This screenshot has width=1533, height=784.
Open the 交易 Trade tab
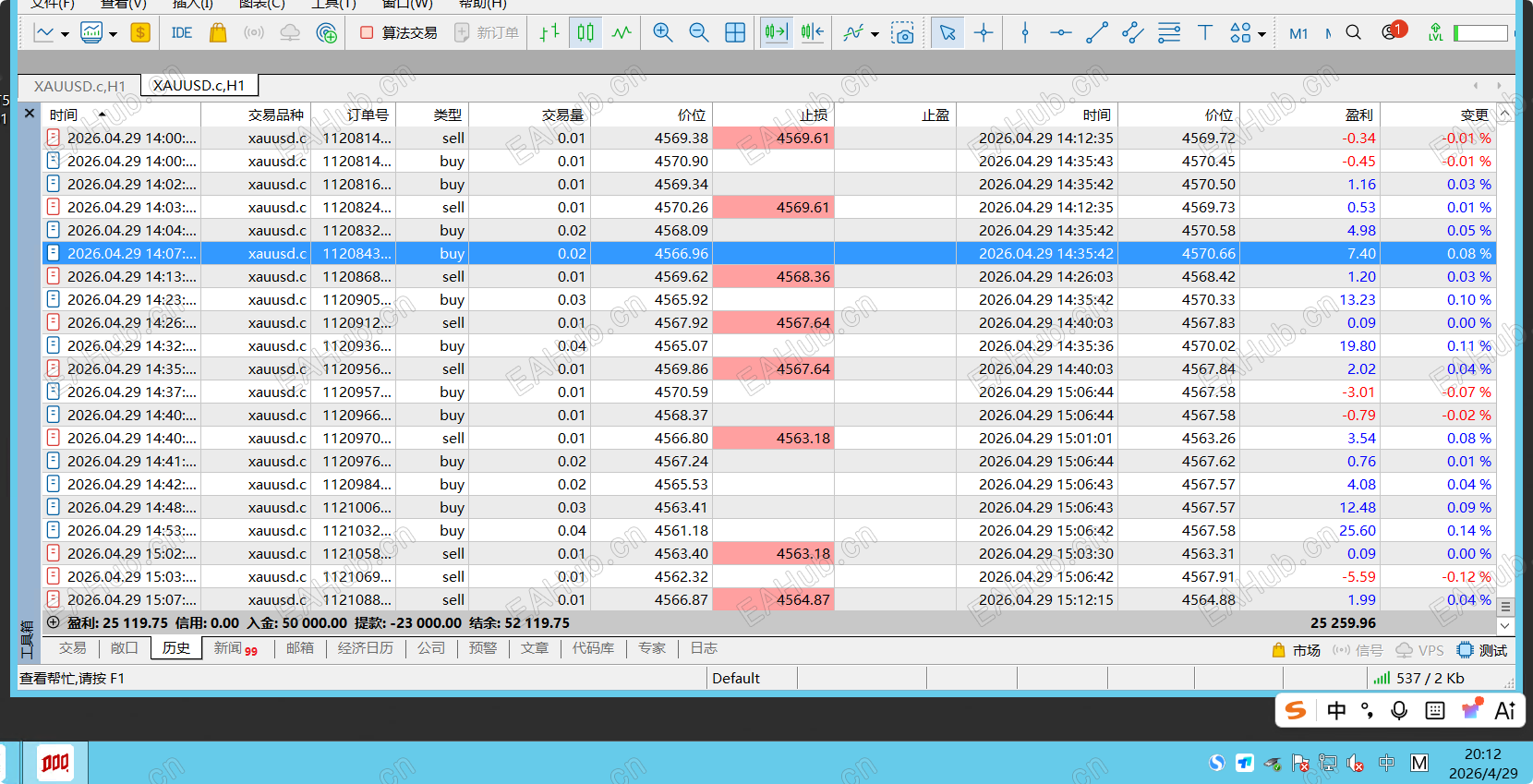pyautogui.click(x=73, y=648)
